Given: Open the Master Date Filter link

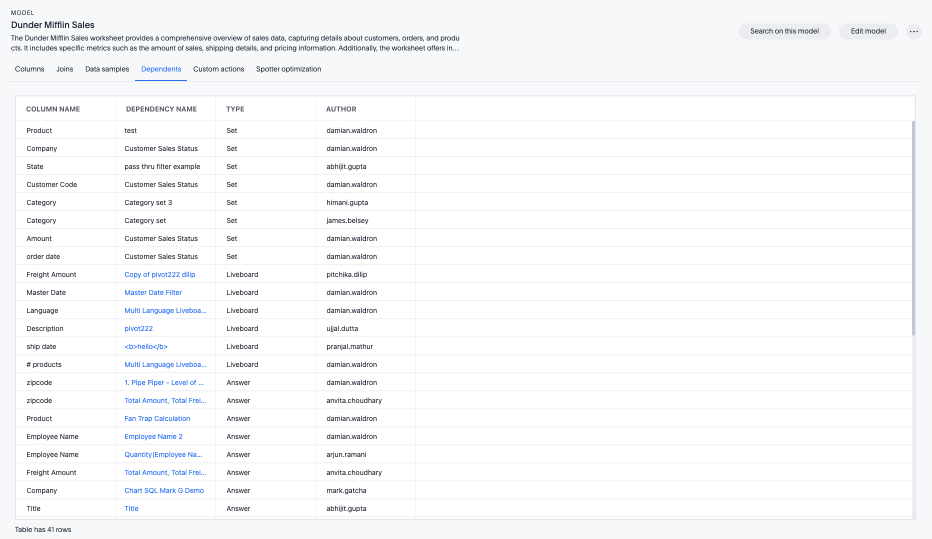Looking at the screenshot, I should tap(153, 293).
